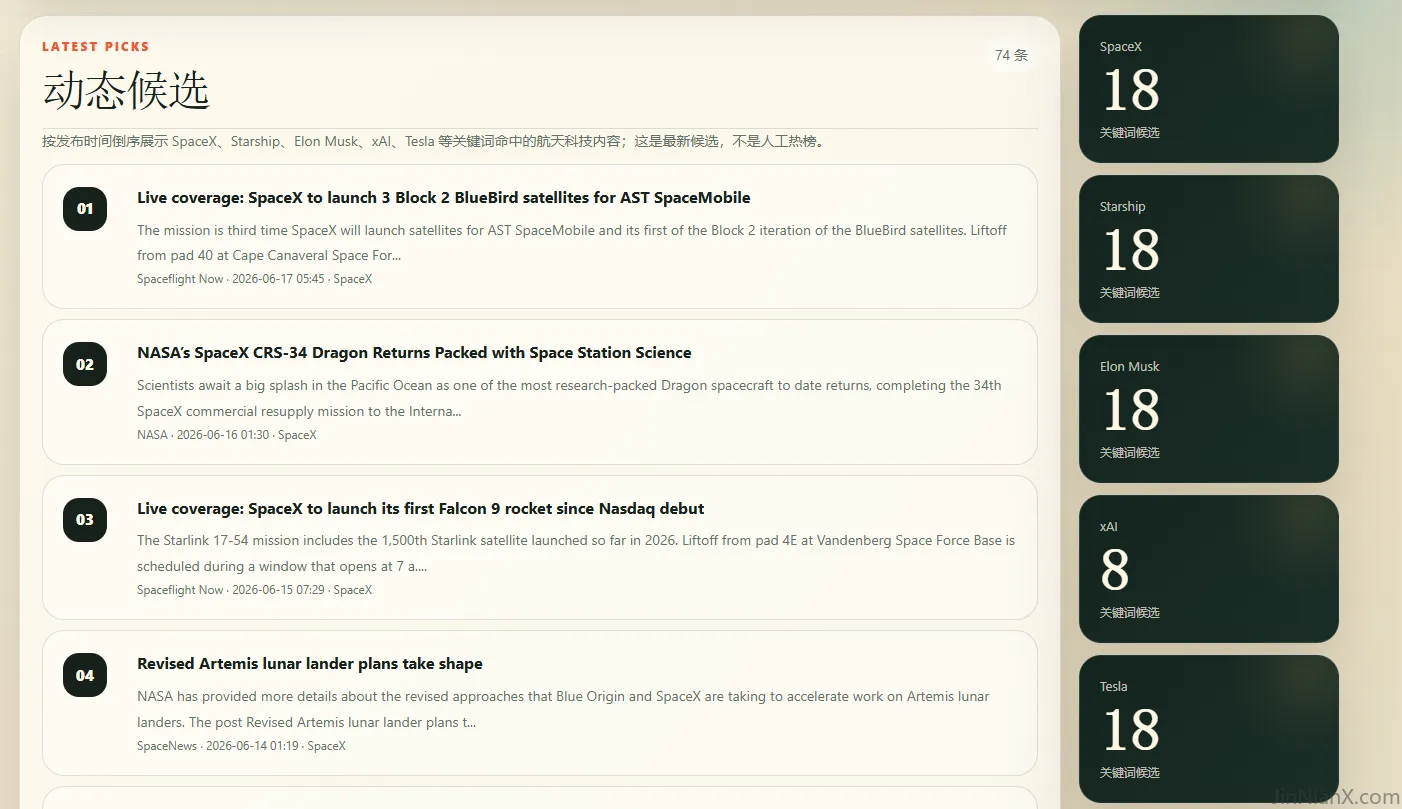Select the Starship keyword stat card

click(1208, 249)
